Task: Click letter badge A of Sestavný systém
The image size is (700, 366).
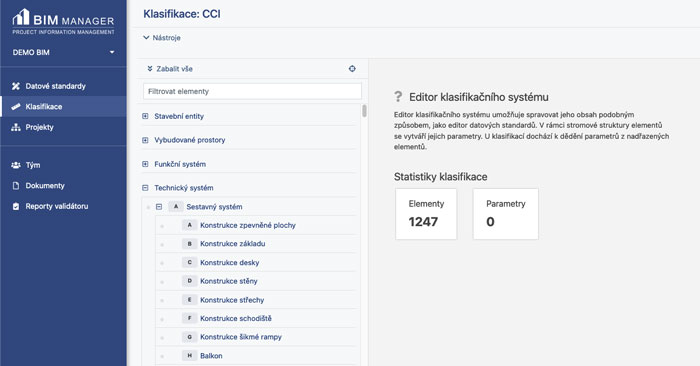Action: [176, 207]
